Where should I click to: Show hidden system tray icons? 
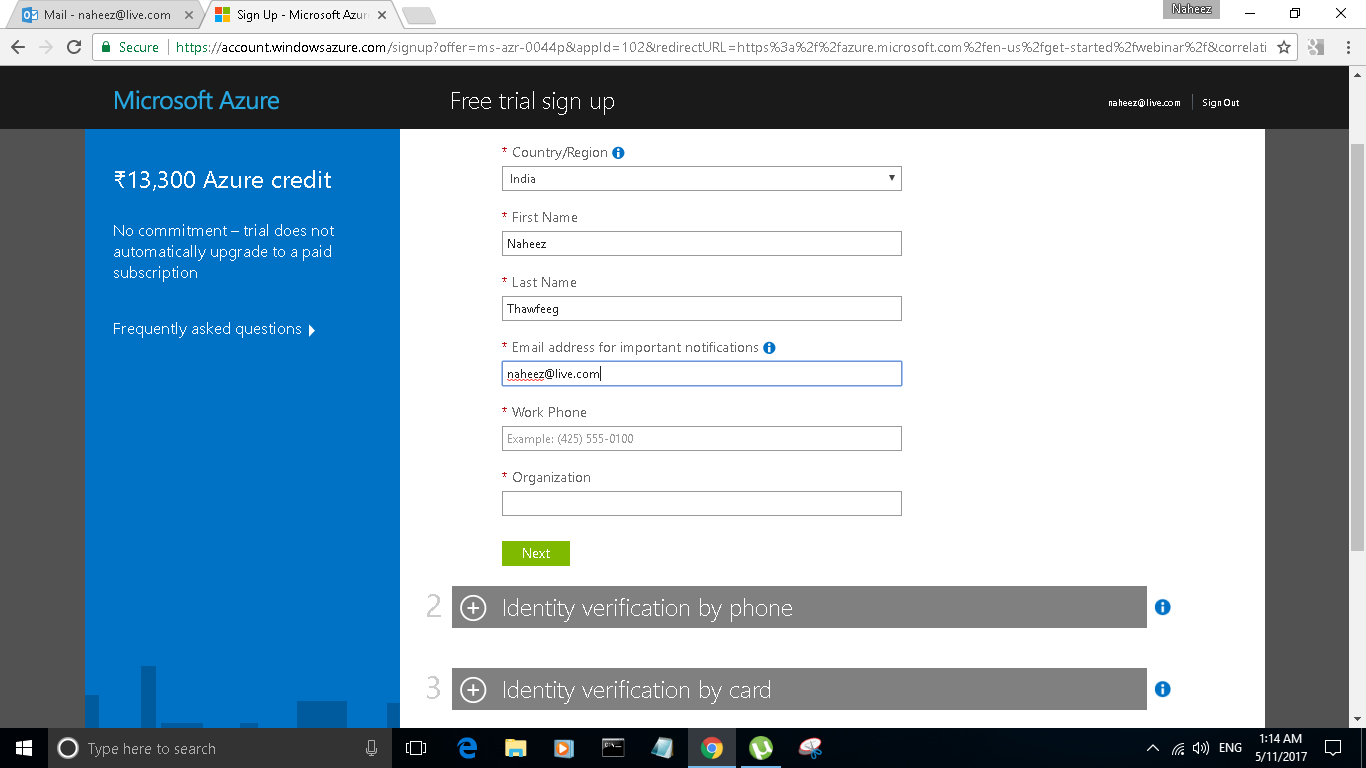pos(1153,748)
